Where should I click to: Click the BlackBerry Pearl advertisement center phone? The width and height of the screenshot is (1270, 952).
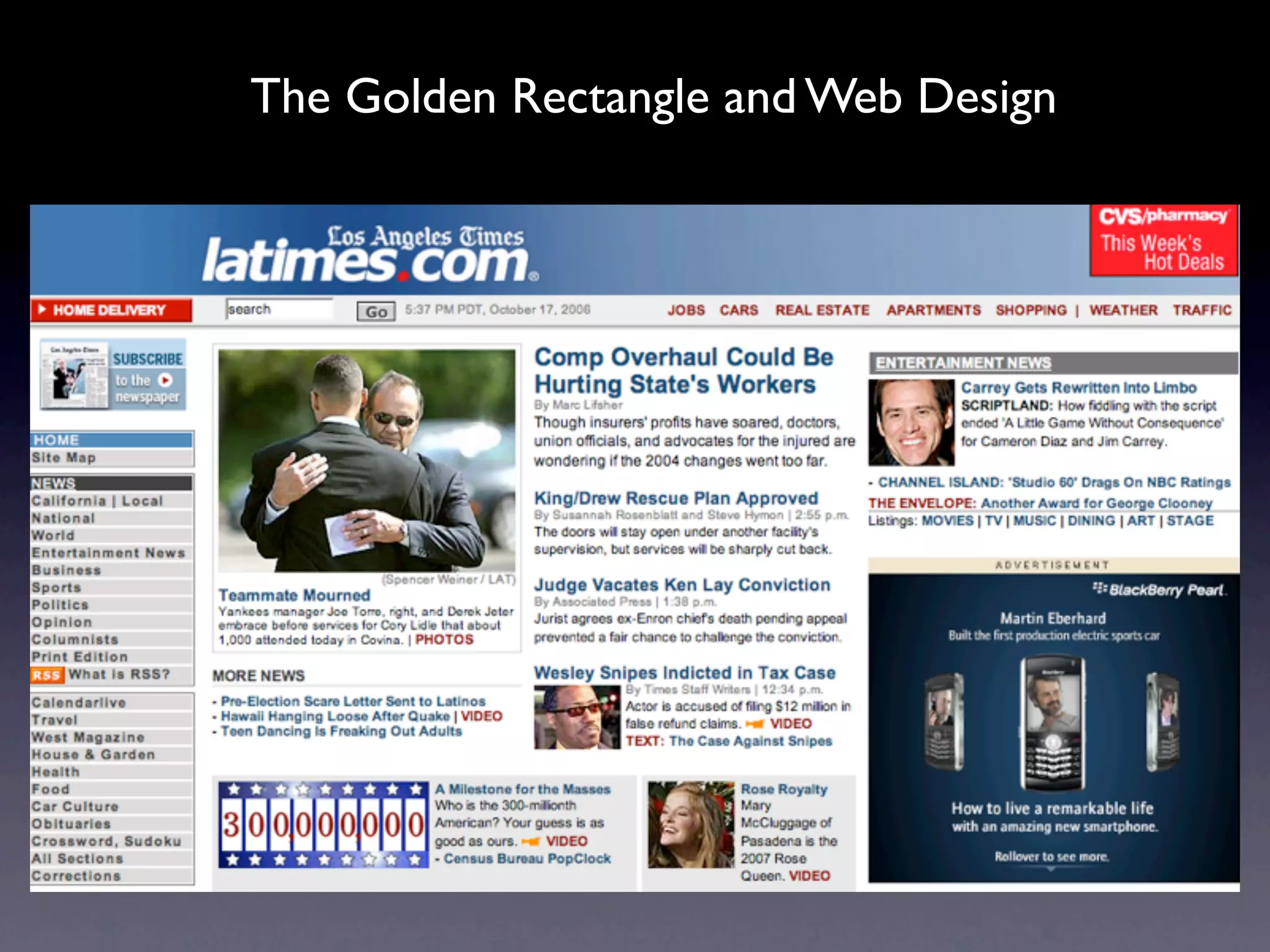(x=1053, y=724)
